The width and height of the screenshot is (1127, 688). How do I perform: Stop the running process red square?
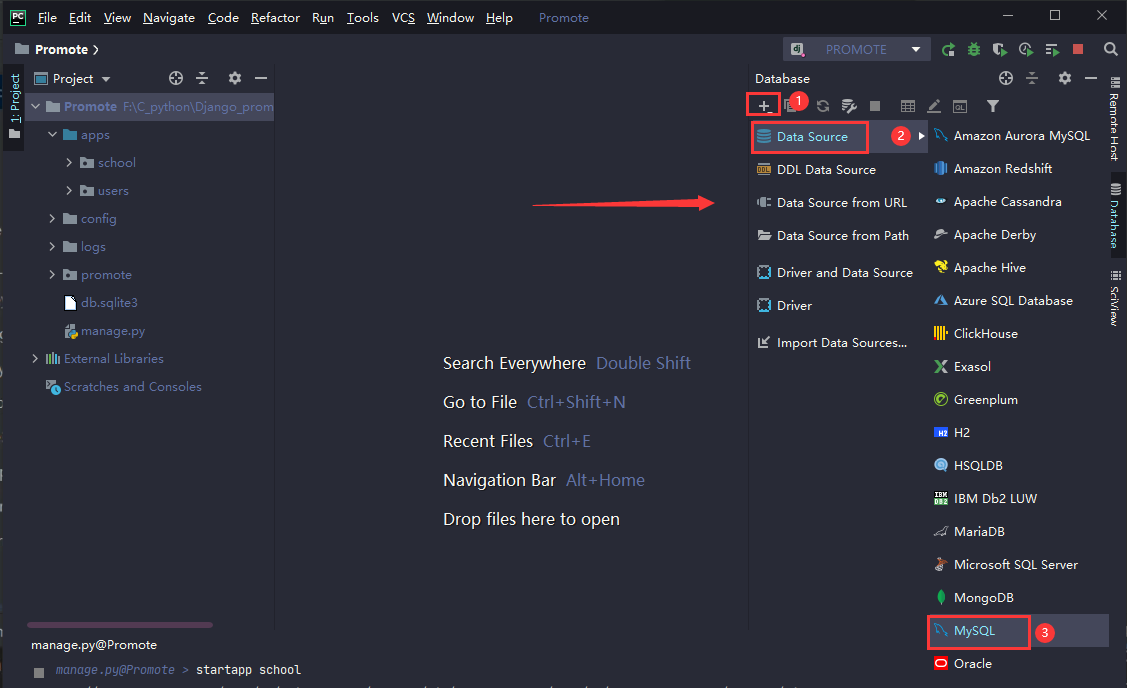tap(1078, 49)
